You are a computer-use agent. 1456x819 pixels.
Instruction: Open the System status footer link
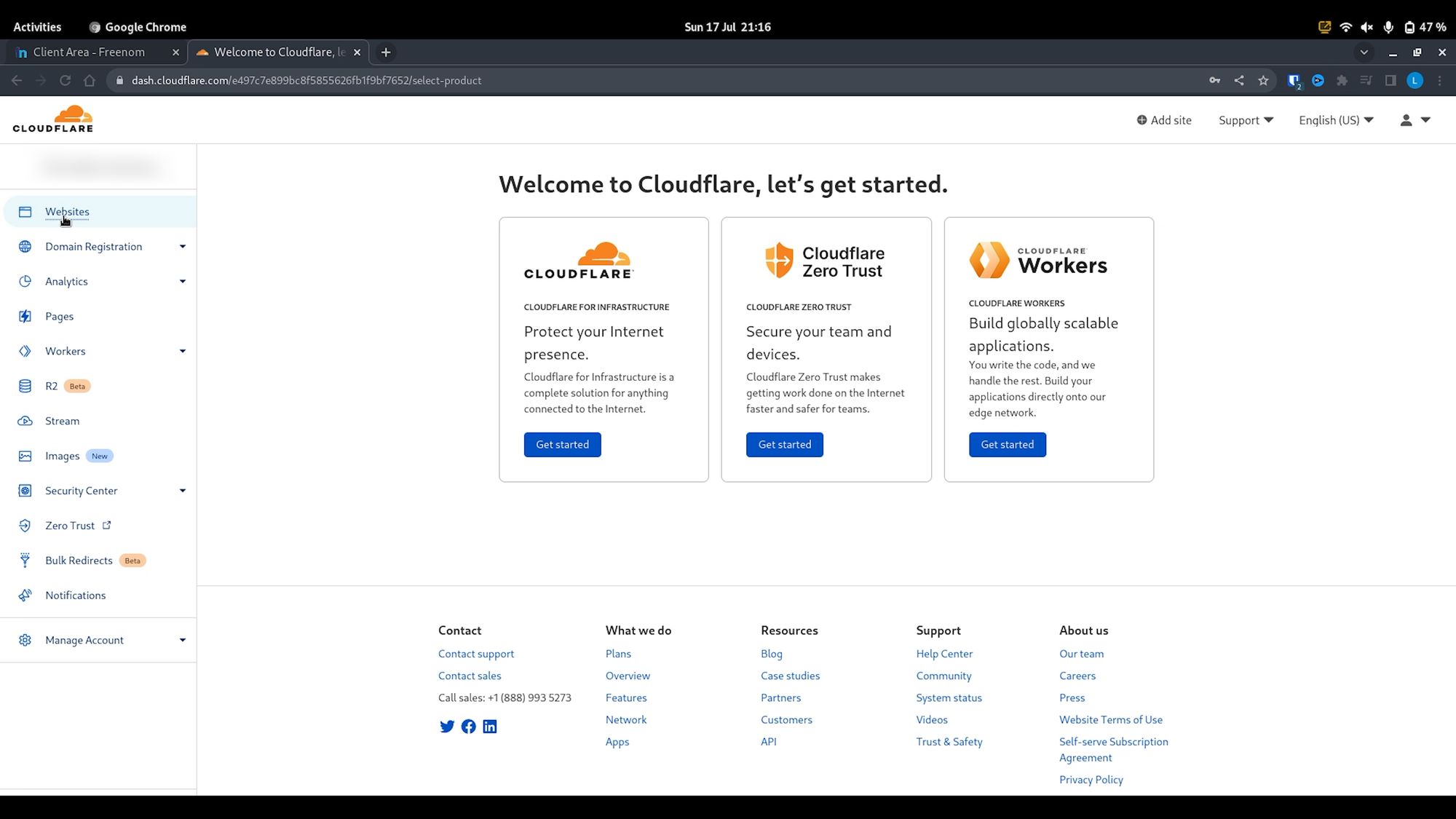click(949, 697)
